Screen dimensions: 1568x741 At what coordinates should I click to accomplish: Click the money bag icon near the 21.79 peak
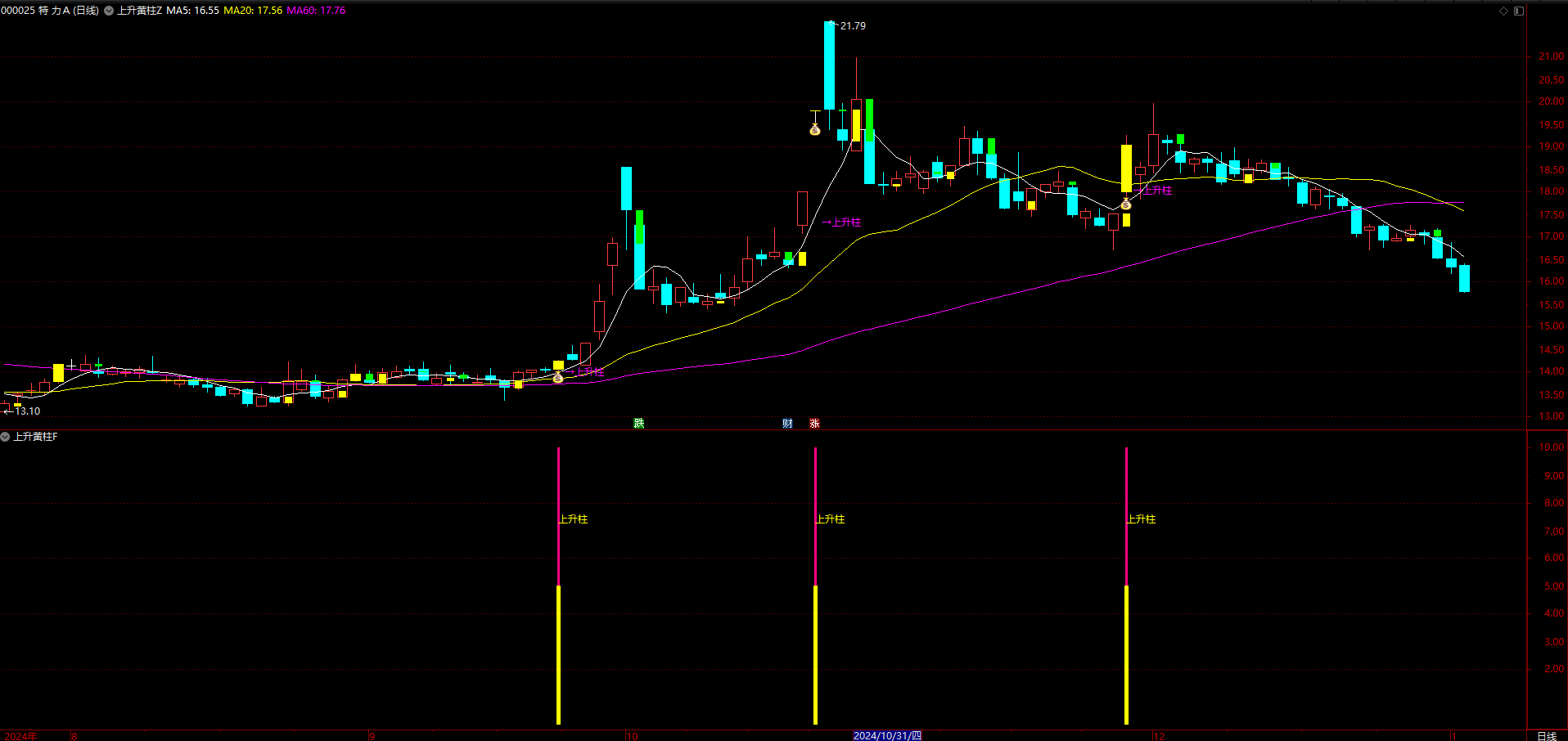[x=814, y=129]
